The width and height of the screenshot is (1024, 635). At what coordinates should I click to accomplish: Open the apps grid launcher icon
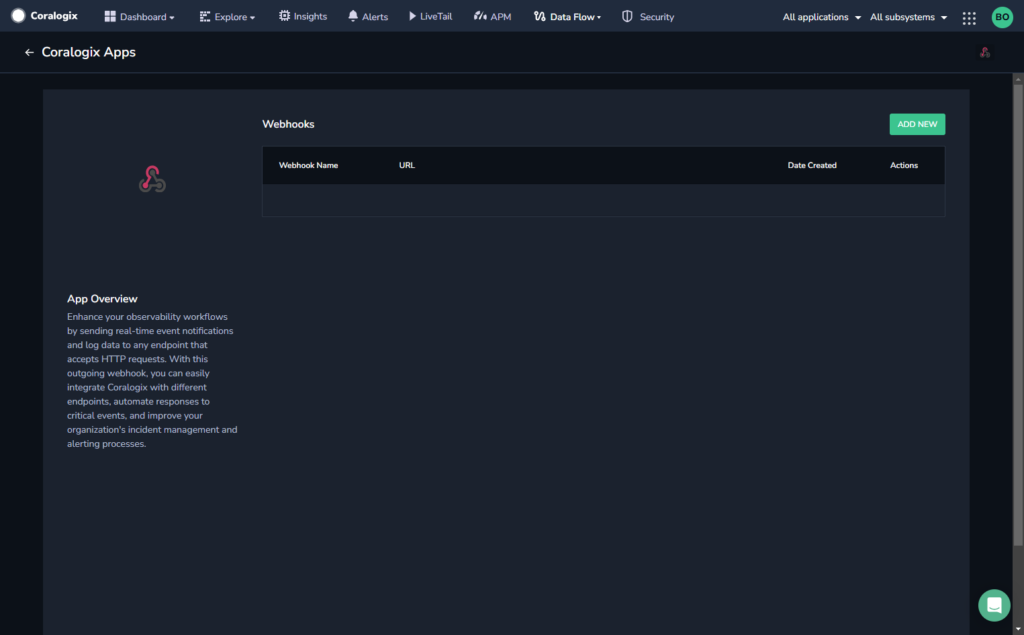(969, 18)
